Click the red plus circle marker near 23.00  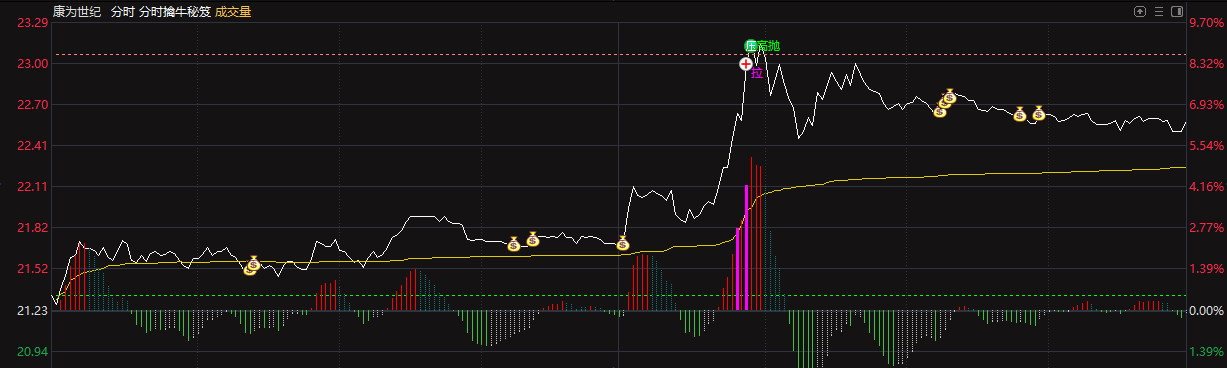click(746, 64)
